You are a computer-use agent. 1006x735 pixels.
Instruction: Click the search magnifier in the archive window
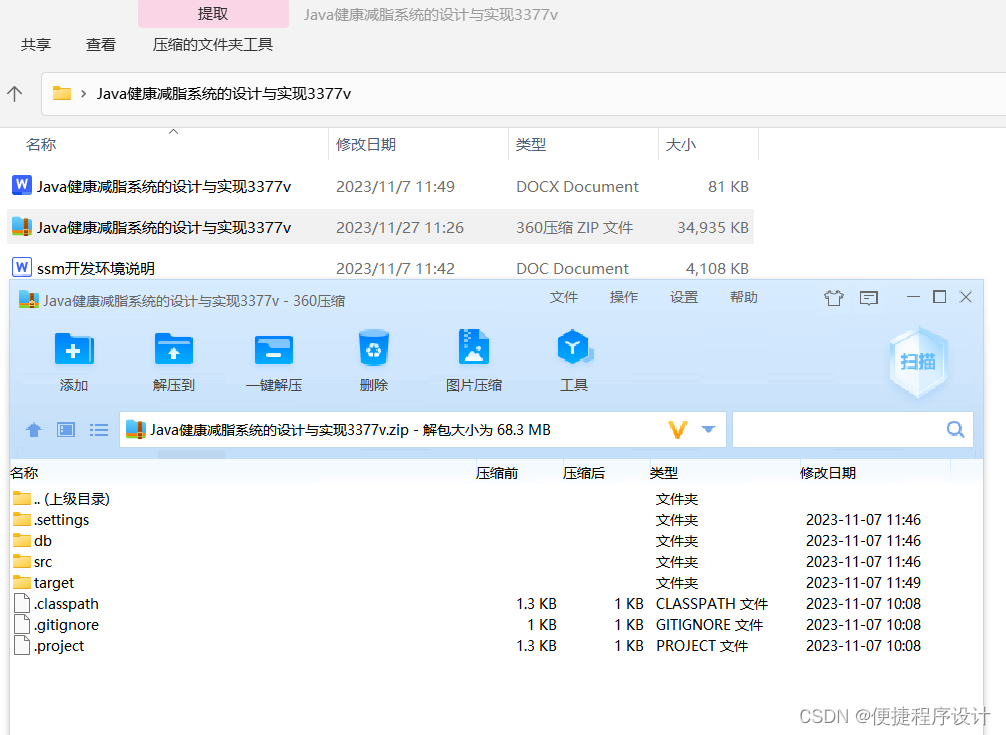(954, 429)
